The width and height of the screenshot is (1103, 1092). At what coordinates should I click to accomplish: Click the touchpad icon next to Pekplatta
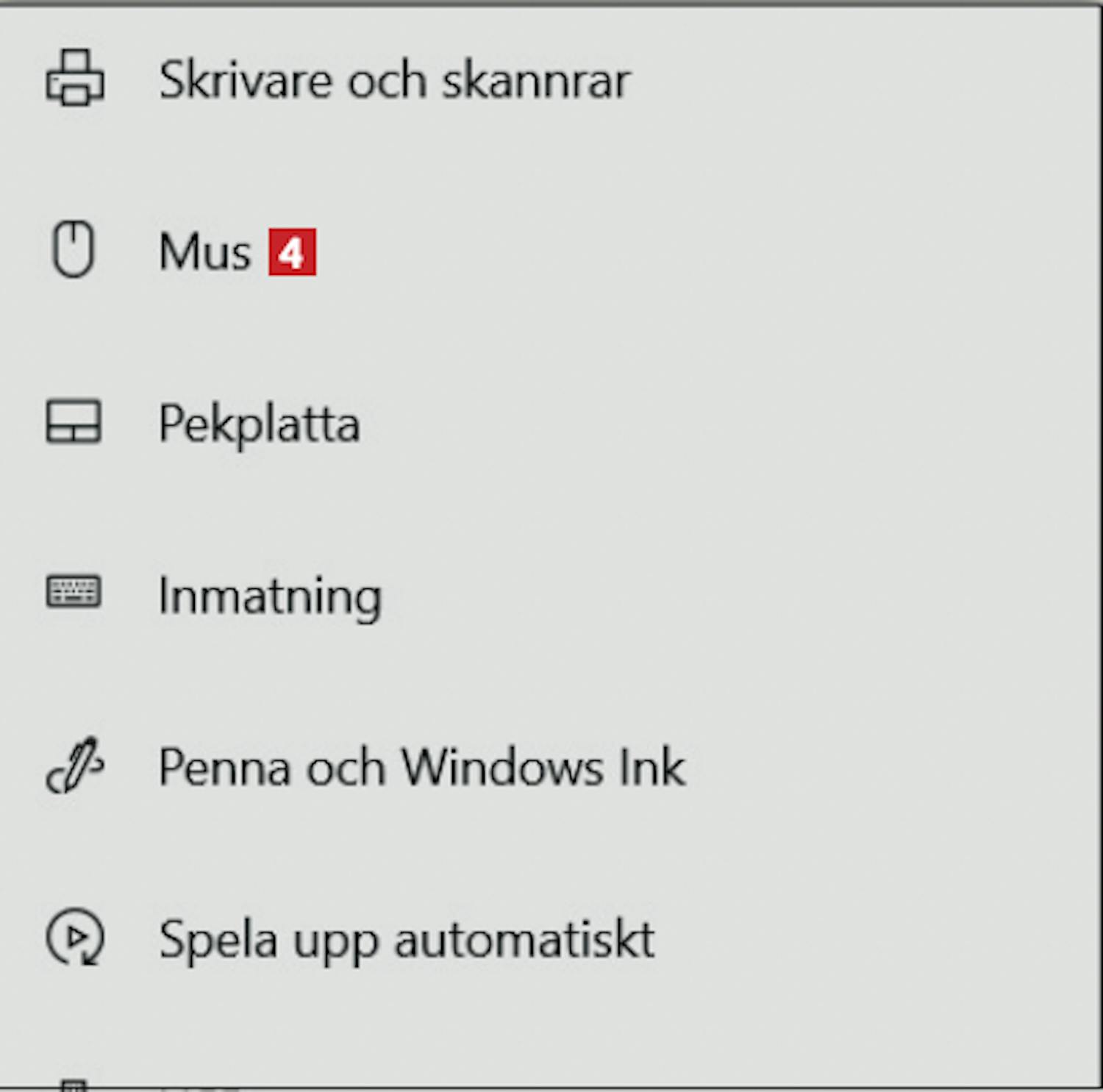coord(74,421)
